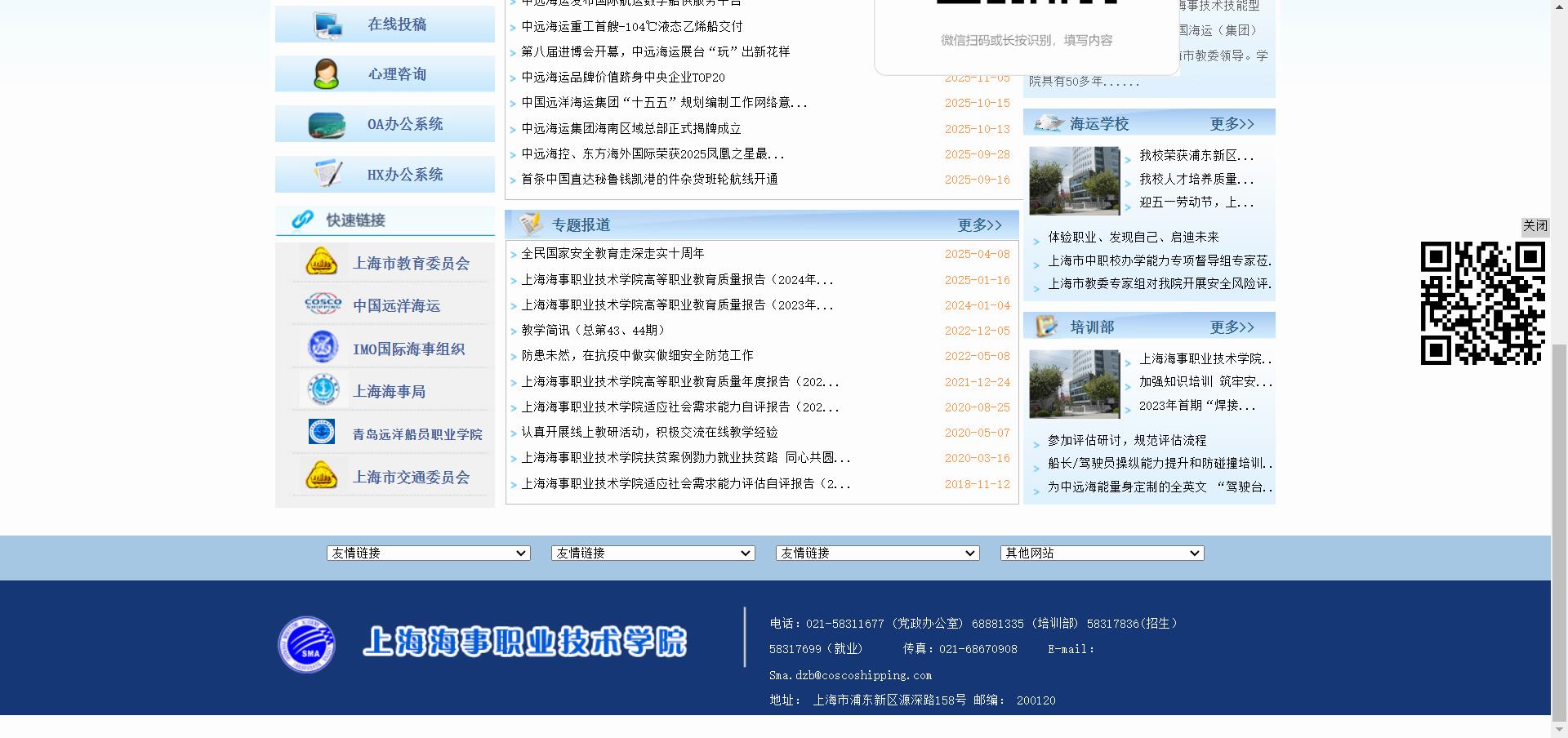1568x738 pixels.
Task: Click the Sma.dzb@coscoshipping.com email address
Action: (851, 675)
